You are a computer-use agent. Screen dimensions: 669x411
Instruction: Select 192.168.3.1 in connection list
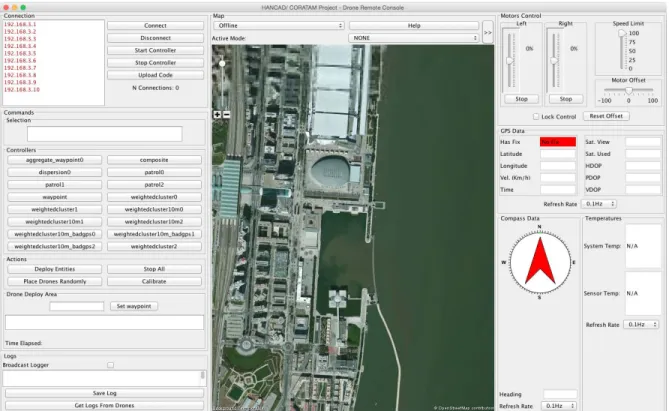[x=20, y=24]
